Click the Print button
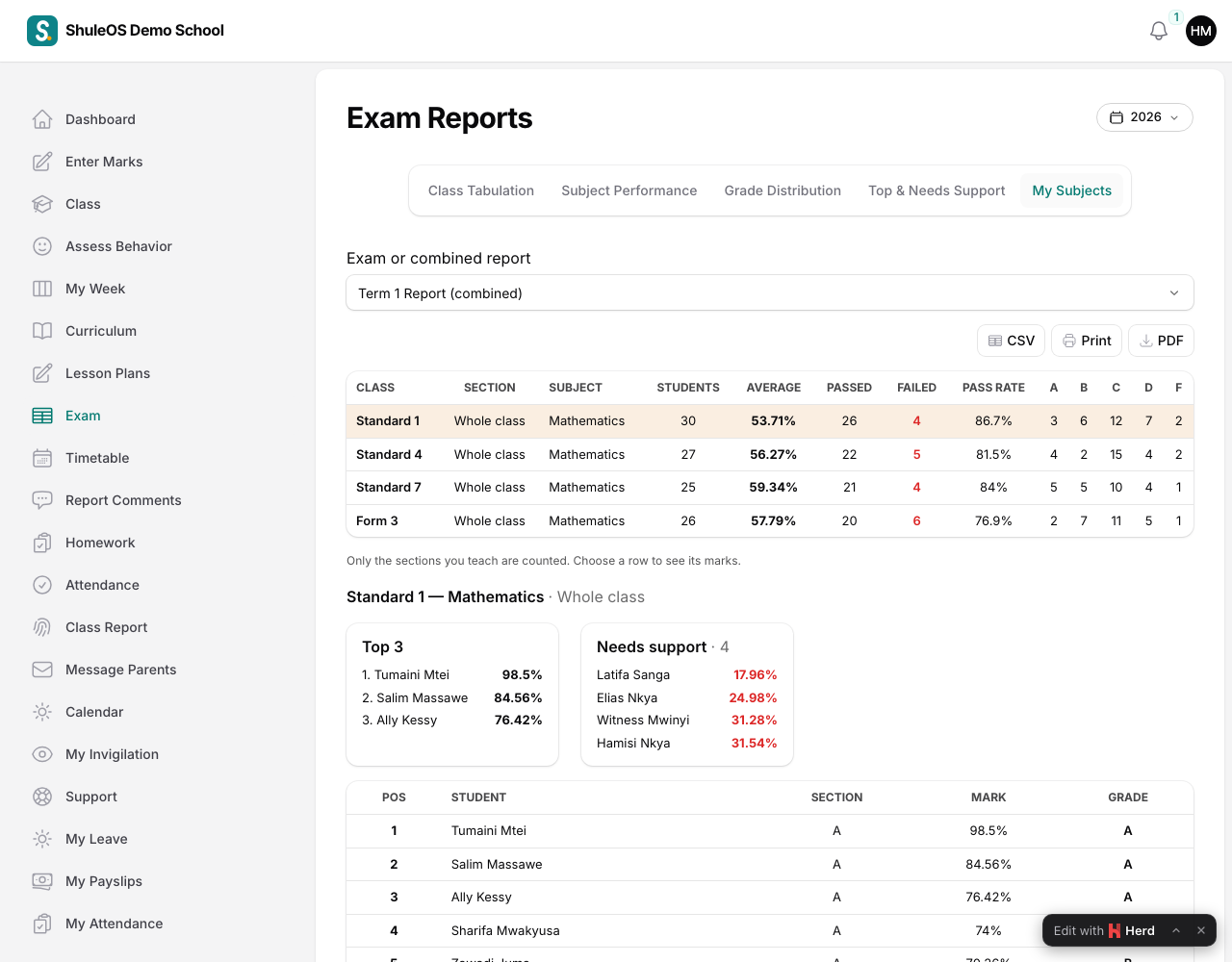 click(1087, 341)
